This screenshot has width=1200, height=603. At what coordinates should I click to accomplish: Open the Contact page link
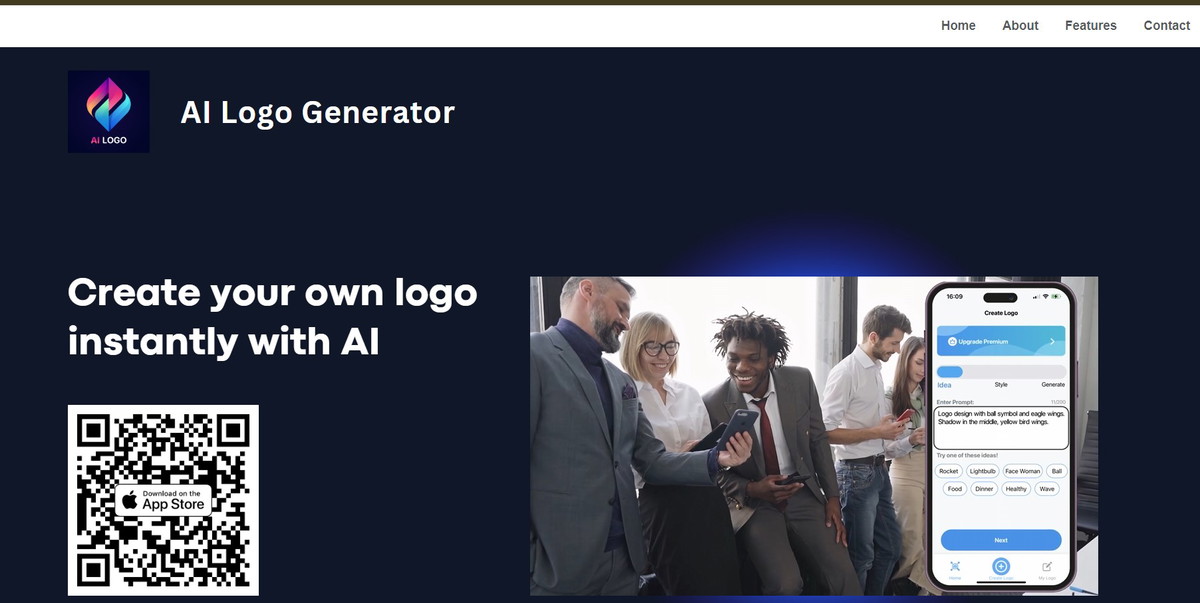(1166, 25)
